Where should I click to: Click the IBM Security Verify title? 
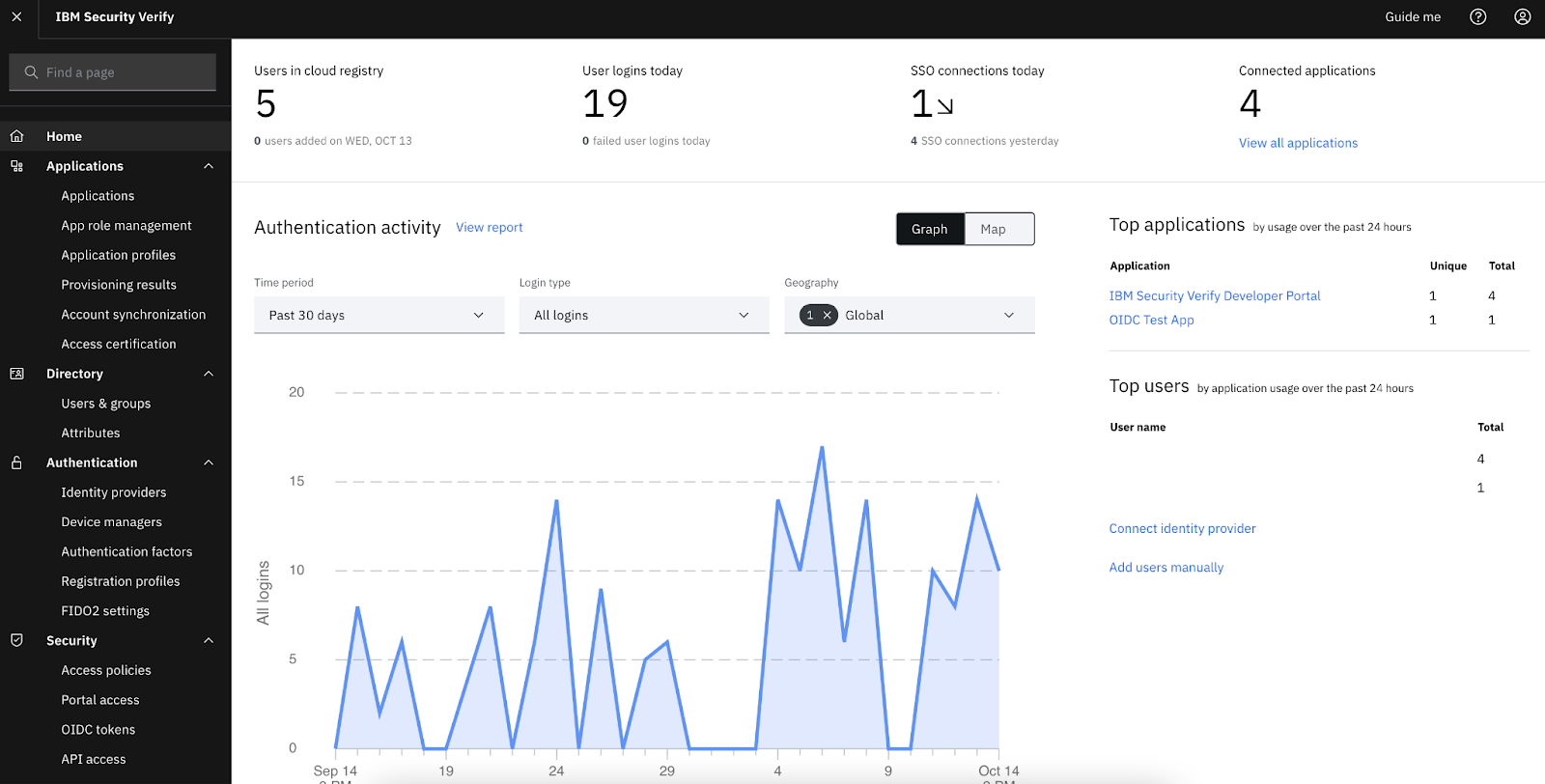click(x=115, y=16)
